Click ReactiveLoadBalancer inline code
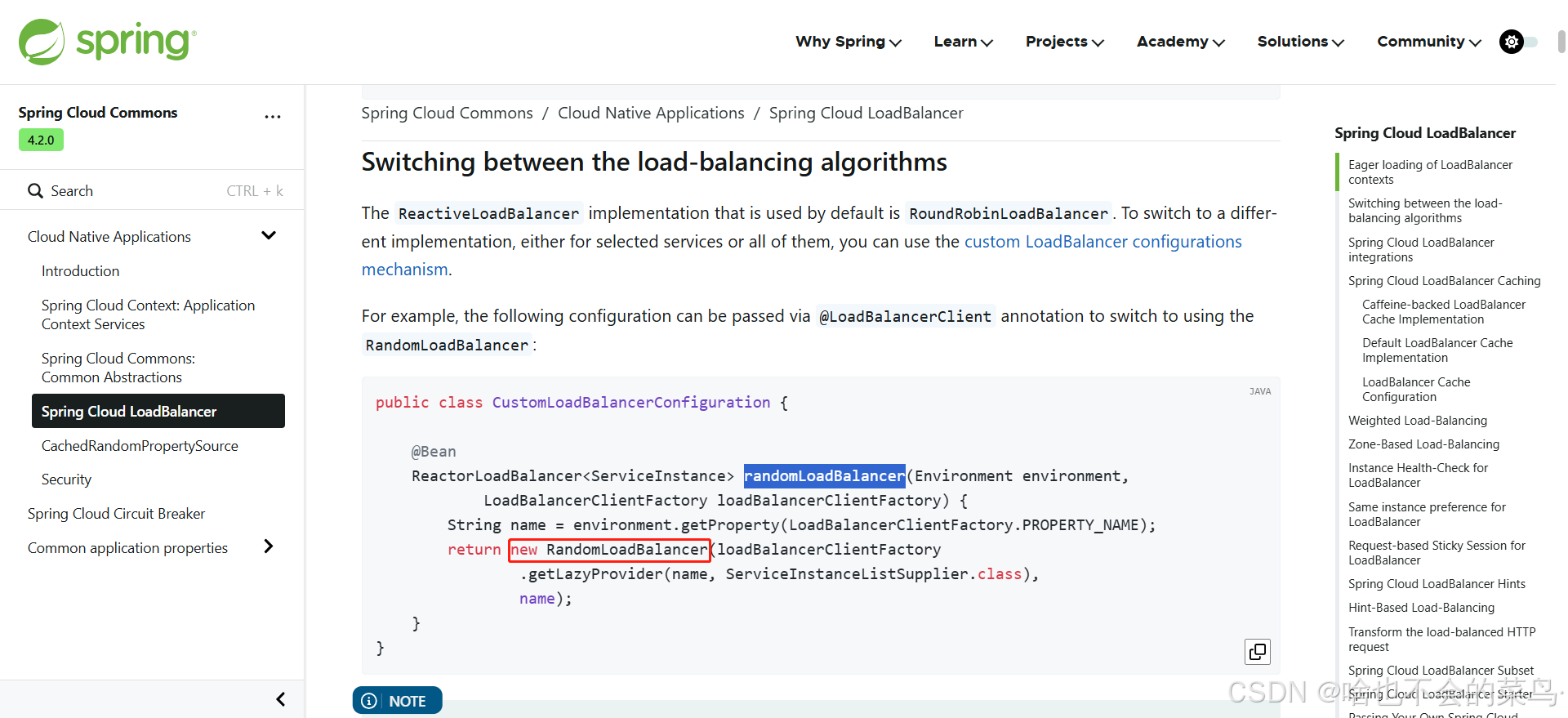Screen dimensions: 1568x718 pos(488,214)
